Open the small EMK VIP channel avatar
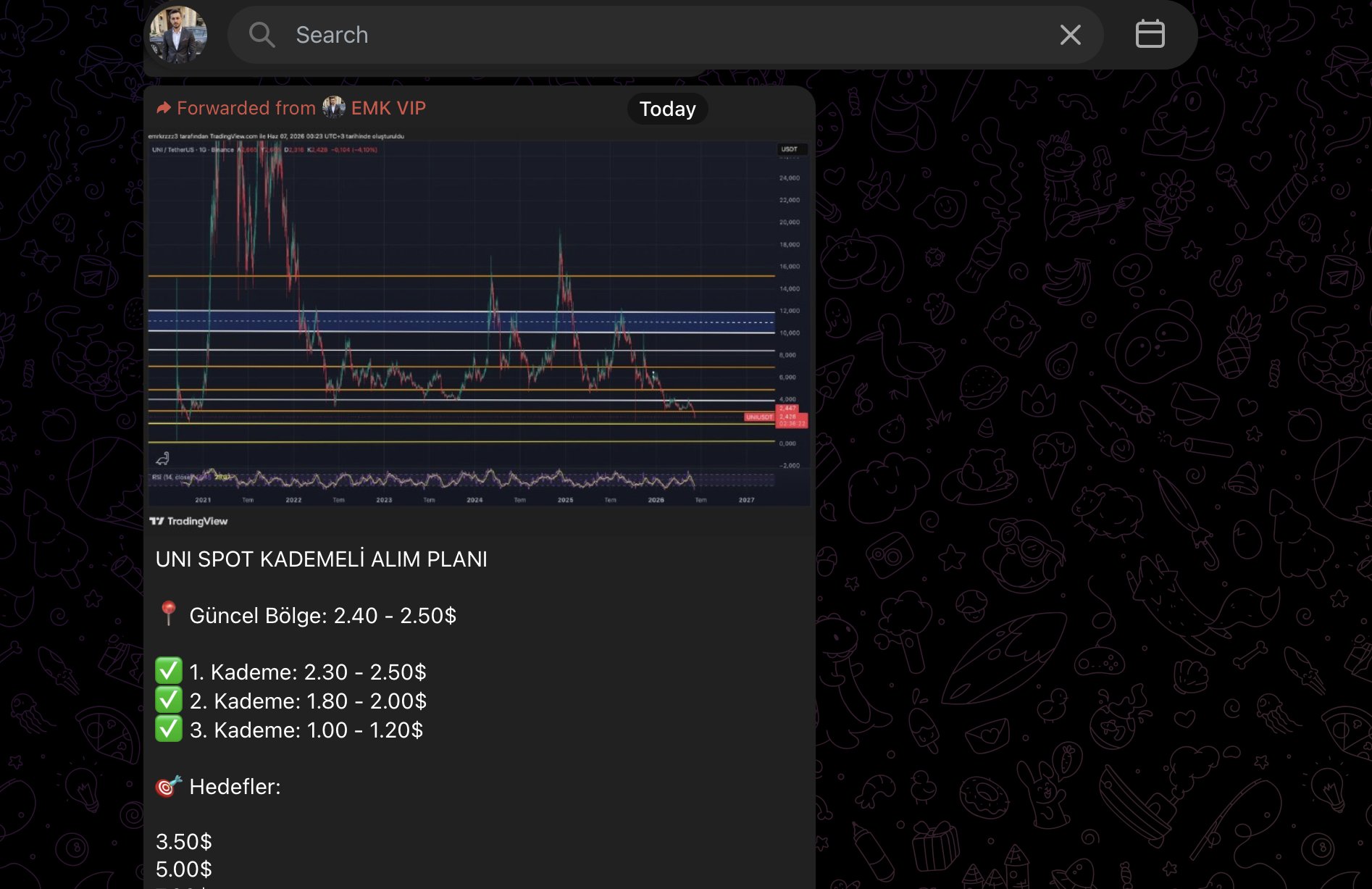1372x889 pixels. coord(334,108)
